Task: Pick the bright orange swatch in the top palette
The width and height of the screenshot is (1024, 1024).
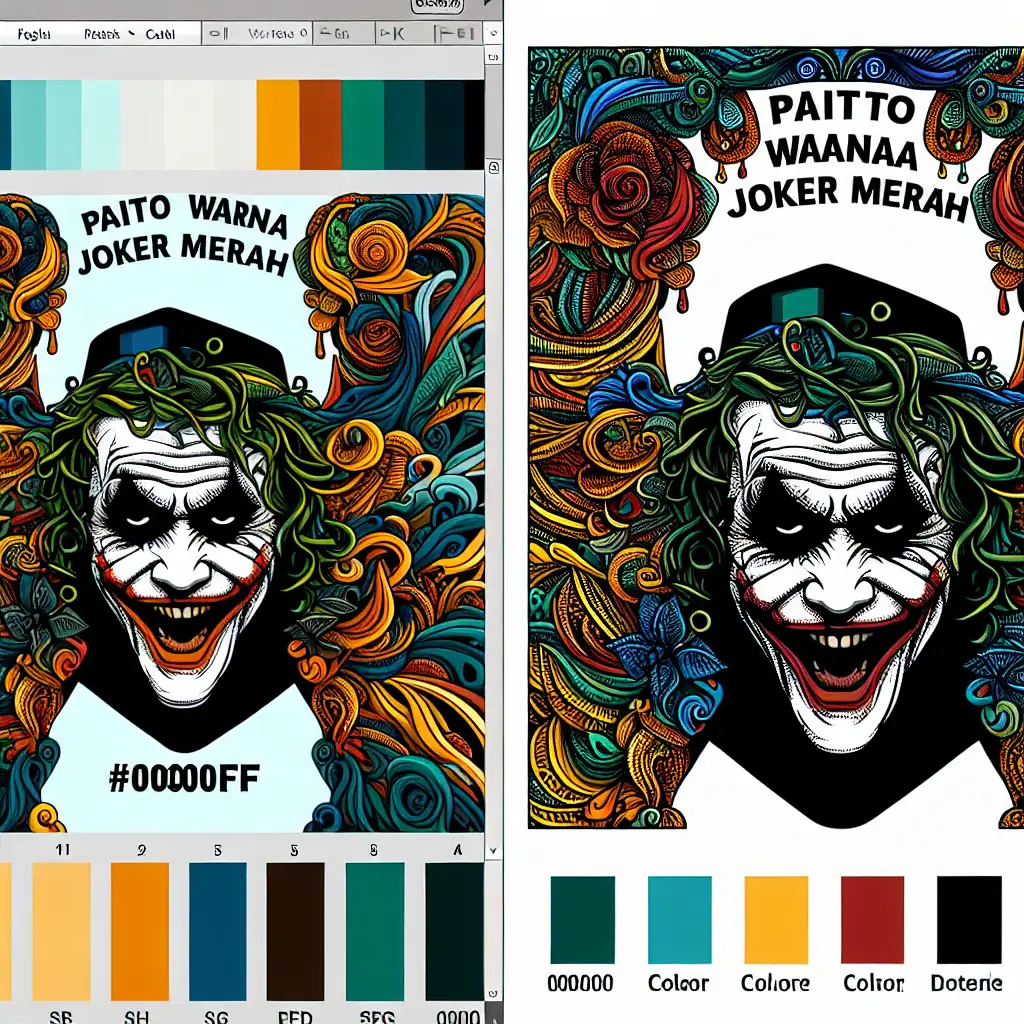Action: pos(278,125)
